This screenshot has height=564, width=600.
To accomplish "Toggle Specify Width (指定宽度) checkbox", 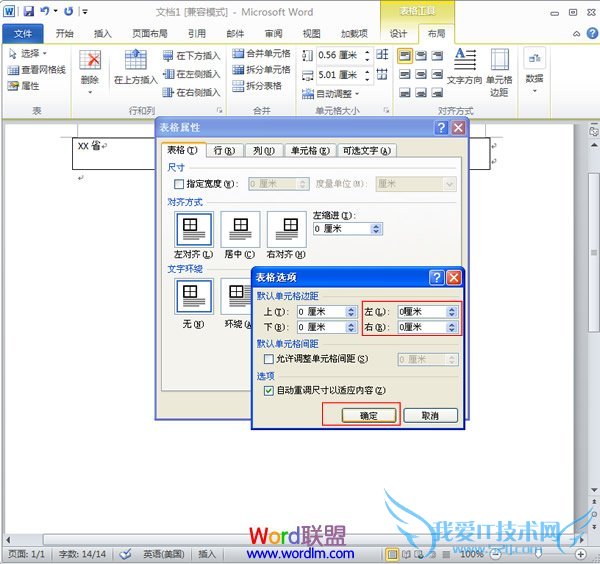I will click(179, 184).
